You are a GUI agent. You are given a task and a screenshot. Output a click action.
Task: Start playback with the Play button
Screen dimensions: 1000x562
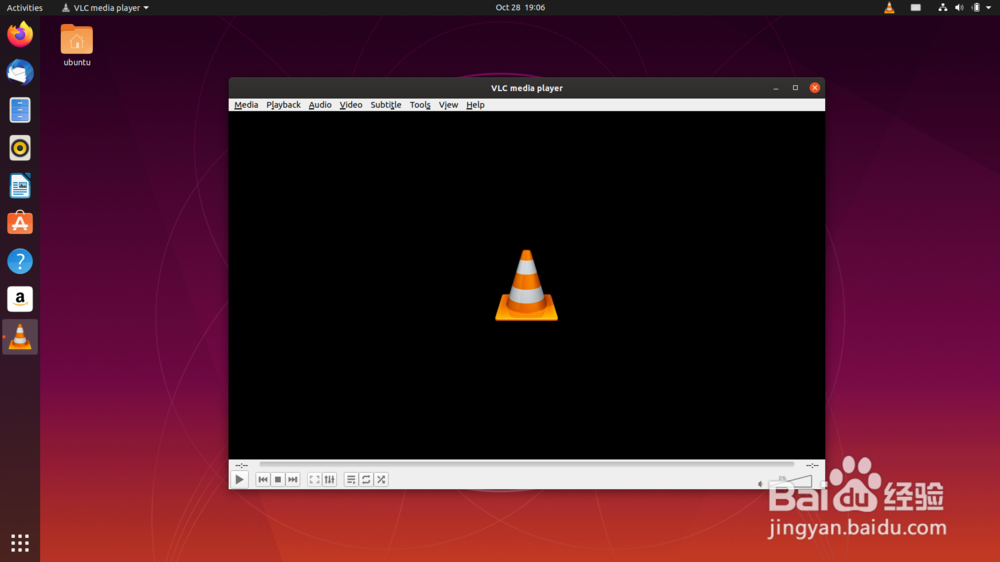(x=239, y=479)
